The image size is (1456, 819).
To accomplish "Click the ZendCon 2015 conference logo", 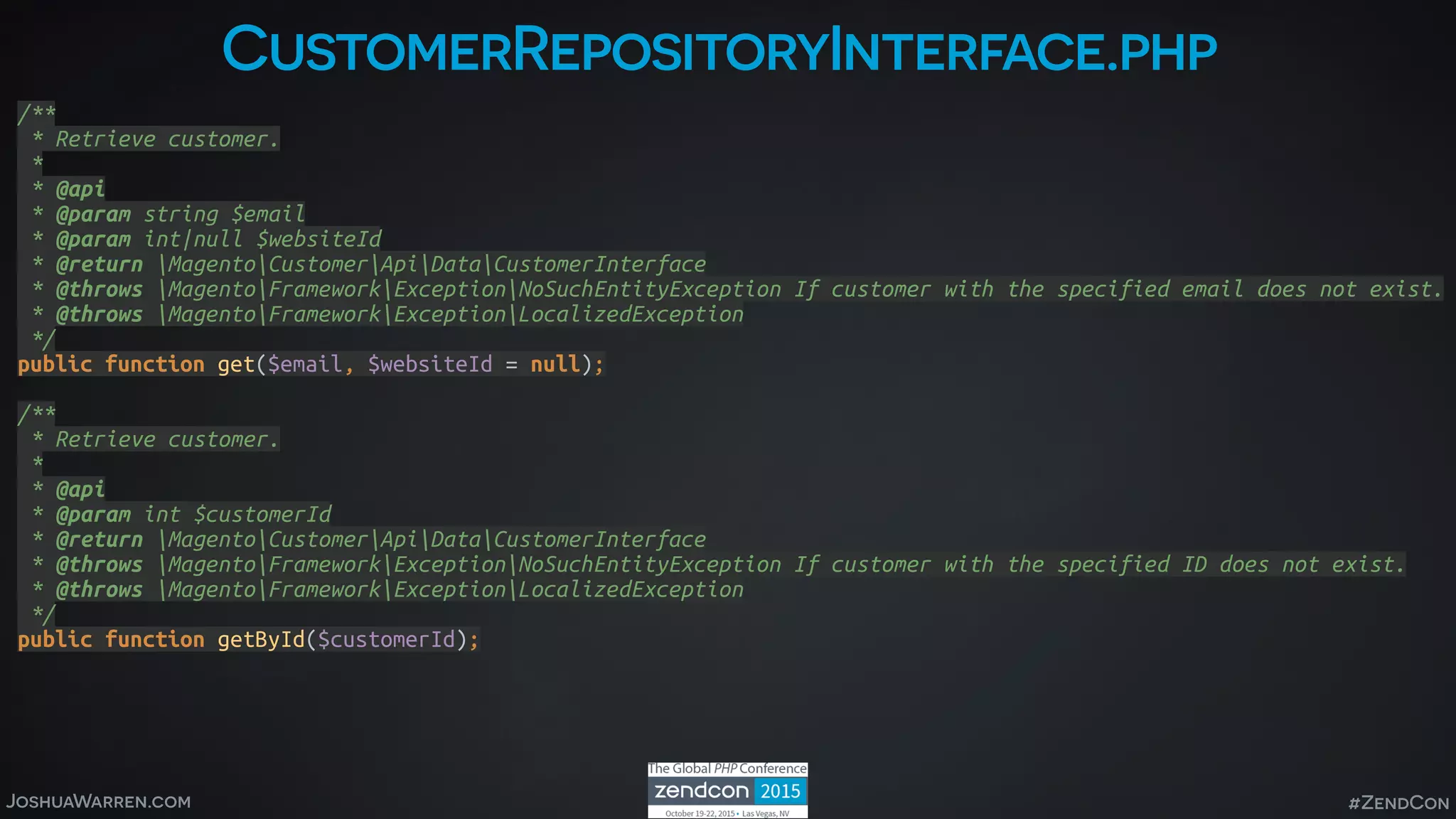I will [x=727, y=790].
